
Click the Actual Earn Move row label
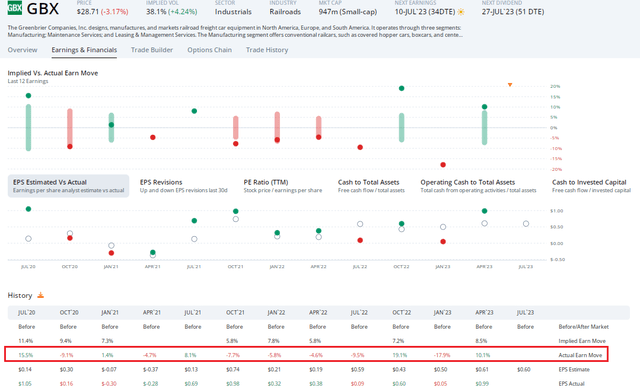tap(580, 355)
